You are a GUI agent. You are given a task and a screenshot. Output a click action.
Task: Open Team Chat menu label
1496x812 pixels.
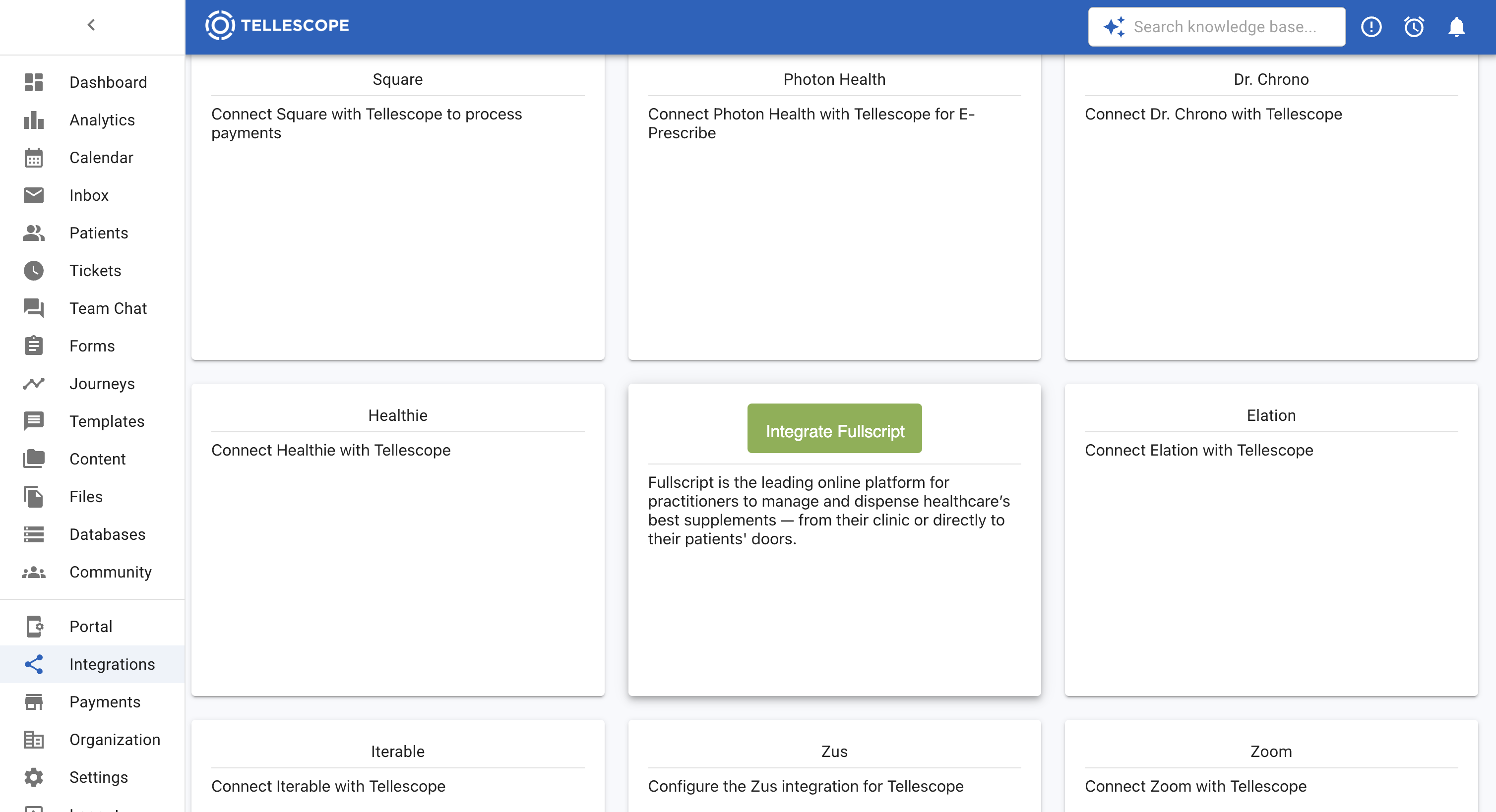pyautogui.click(x=108, y=308)
